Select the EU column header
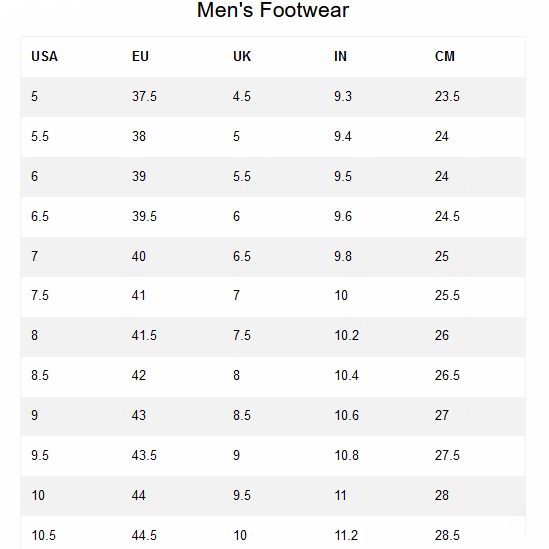549x549 pixels. tap(140, 56)
